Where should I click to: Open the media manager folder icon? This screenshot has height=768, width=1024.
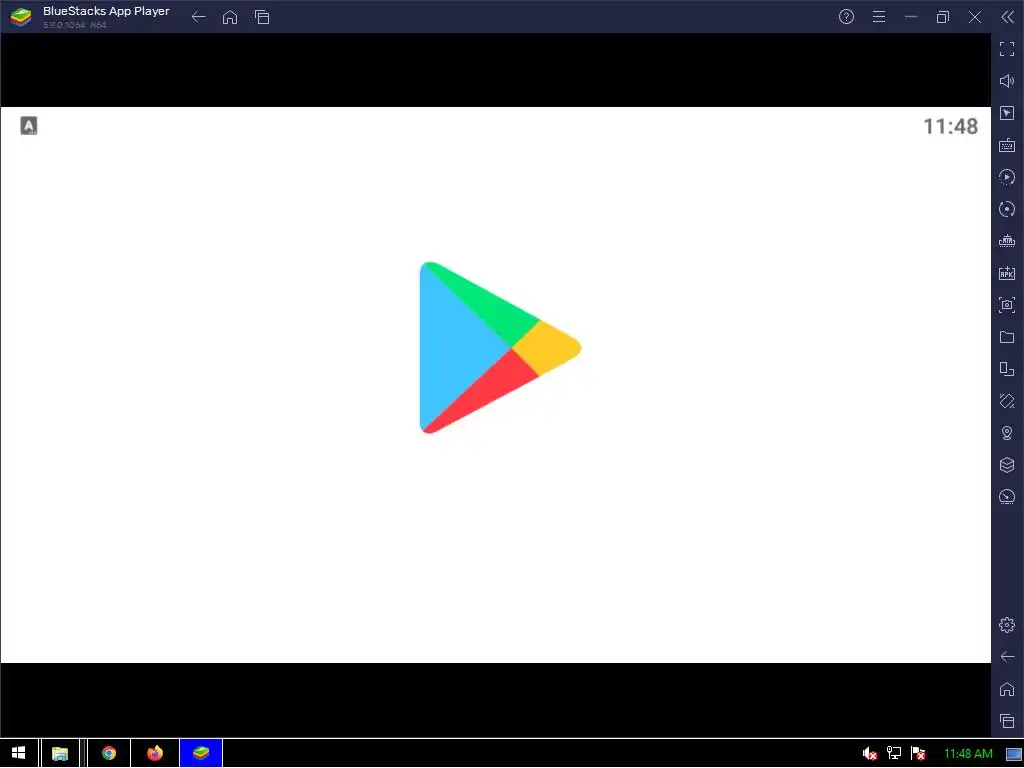pyautogui.click(x=1007, y=337)
